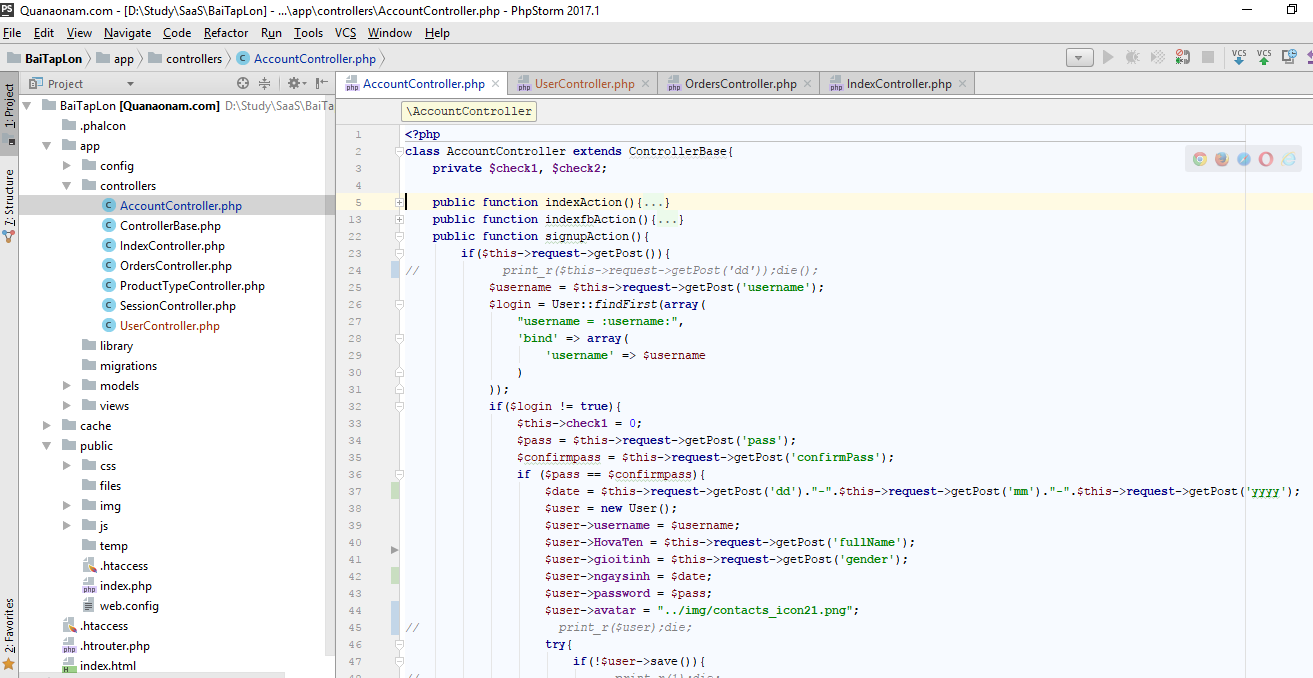Open the run configuration dropdown

[1080, 58]
